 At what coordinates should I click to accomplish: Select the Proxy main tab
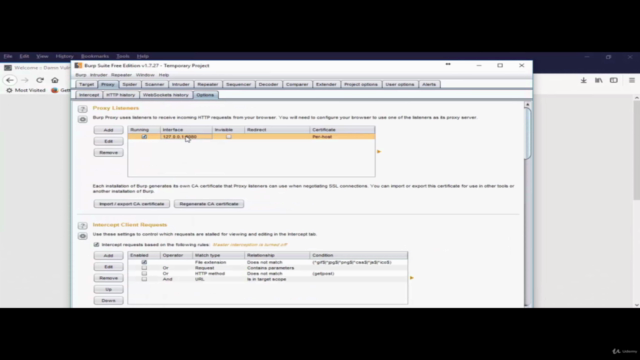pyautogui.click(x=108, y=84)
